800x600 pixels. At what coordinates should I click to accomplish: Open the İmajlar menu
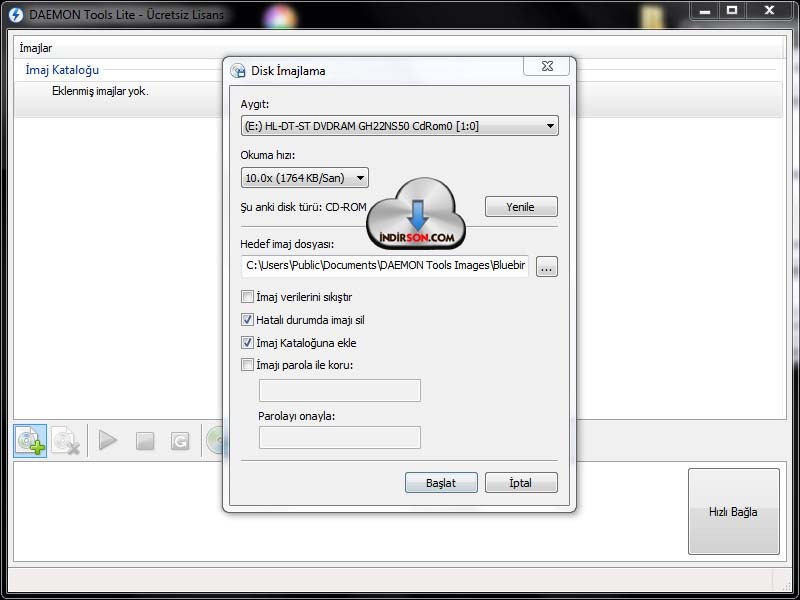pos(36,48)
